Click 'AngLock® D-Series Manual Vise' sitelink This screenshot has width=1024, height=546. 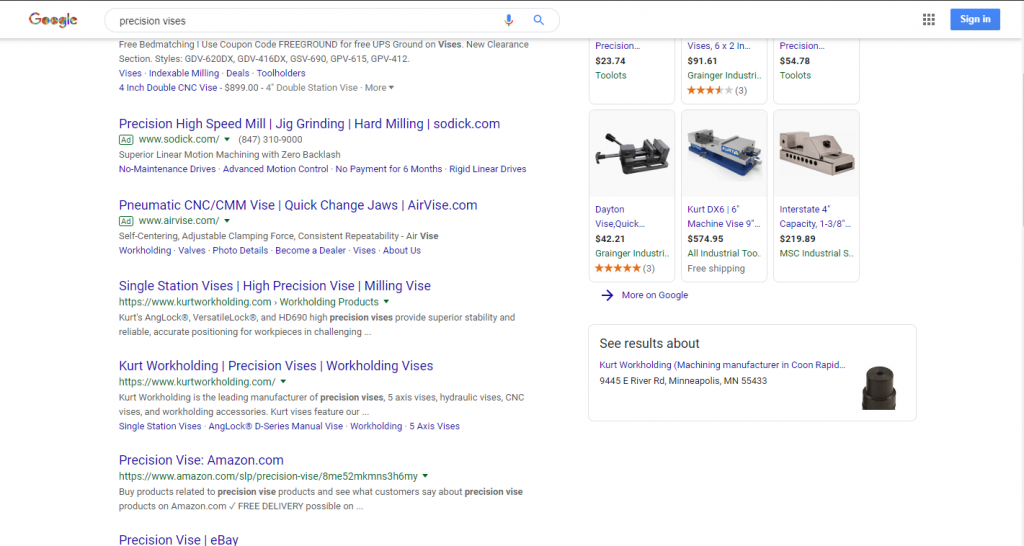point(276,426)
